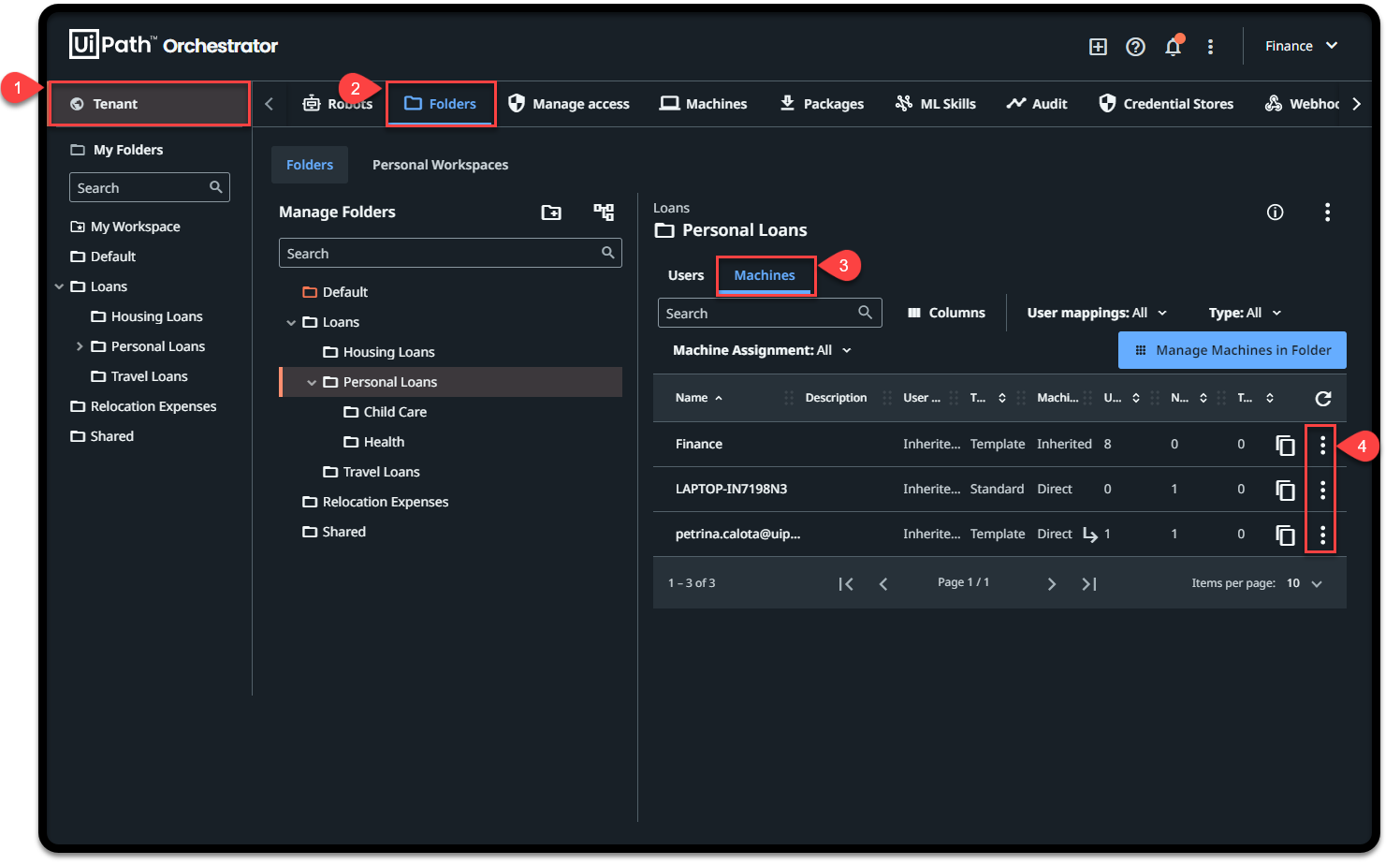Open Machine Assignment filter dropdown
The image size is (1400, 865).
(x=762, y=350)
